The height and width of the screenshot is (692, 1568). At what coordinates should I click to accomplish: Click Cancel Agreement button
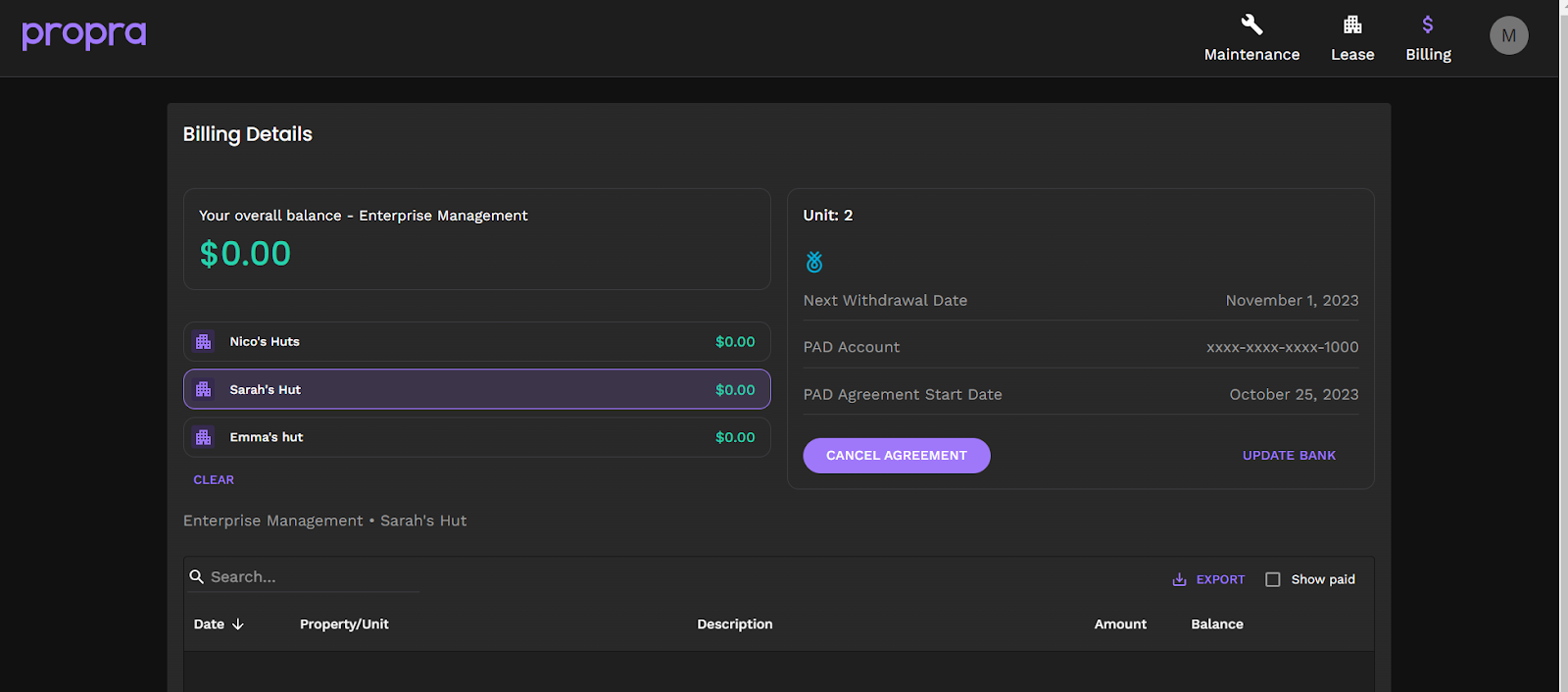coord(897,456)
